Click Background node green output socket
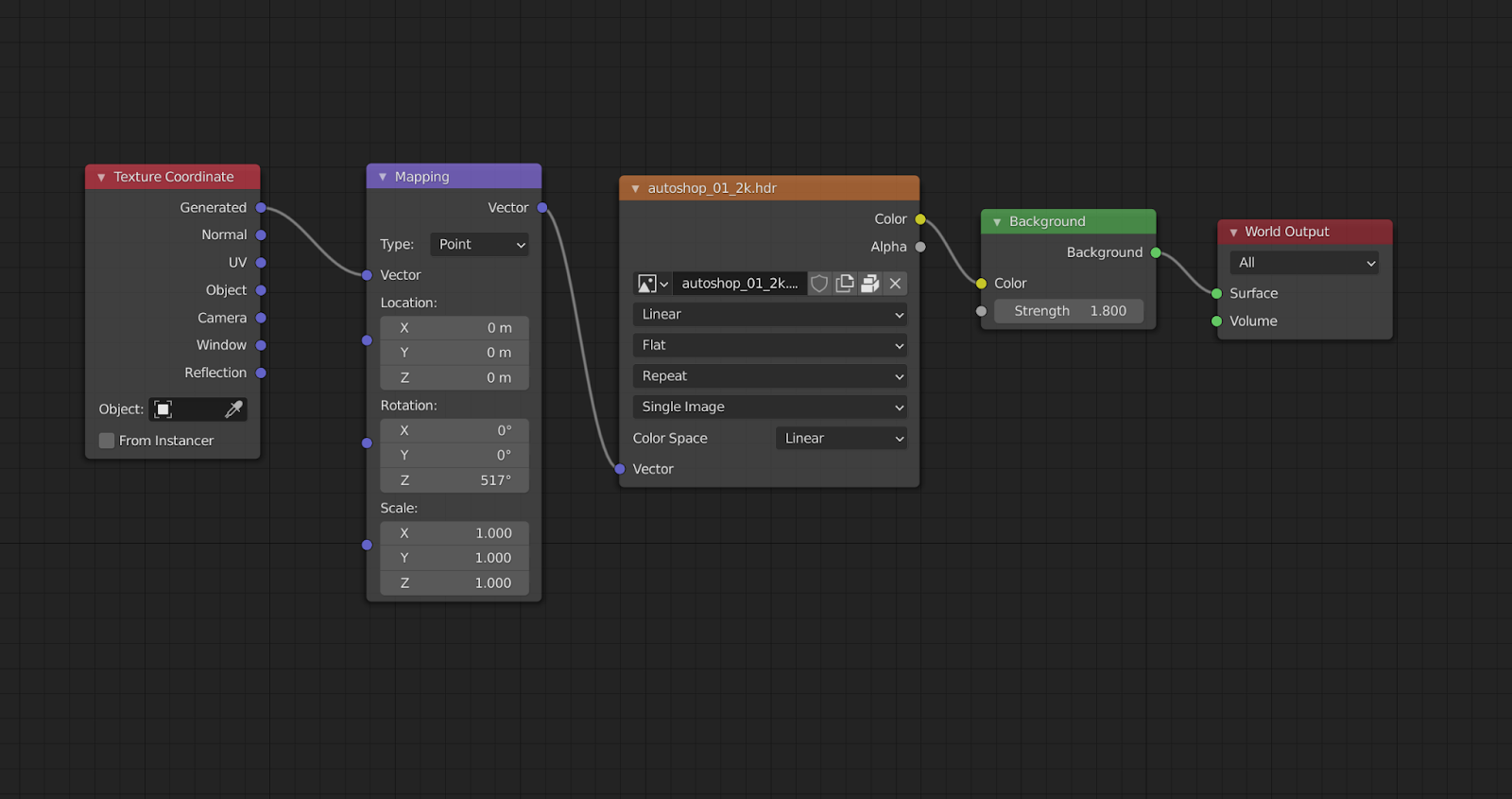The width and height of the screenshot is (1512, 799). pyautogui.click(x=1156, y=252)
